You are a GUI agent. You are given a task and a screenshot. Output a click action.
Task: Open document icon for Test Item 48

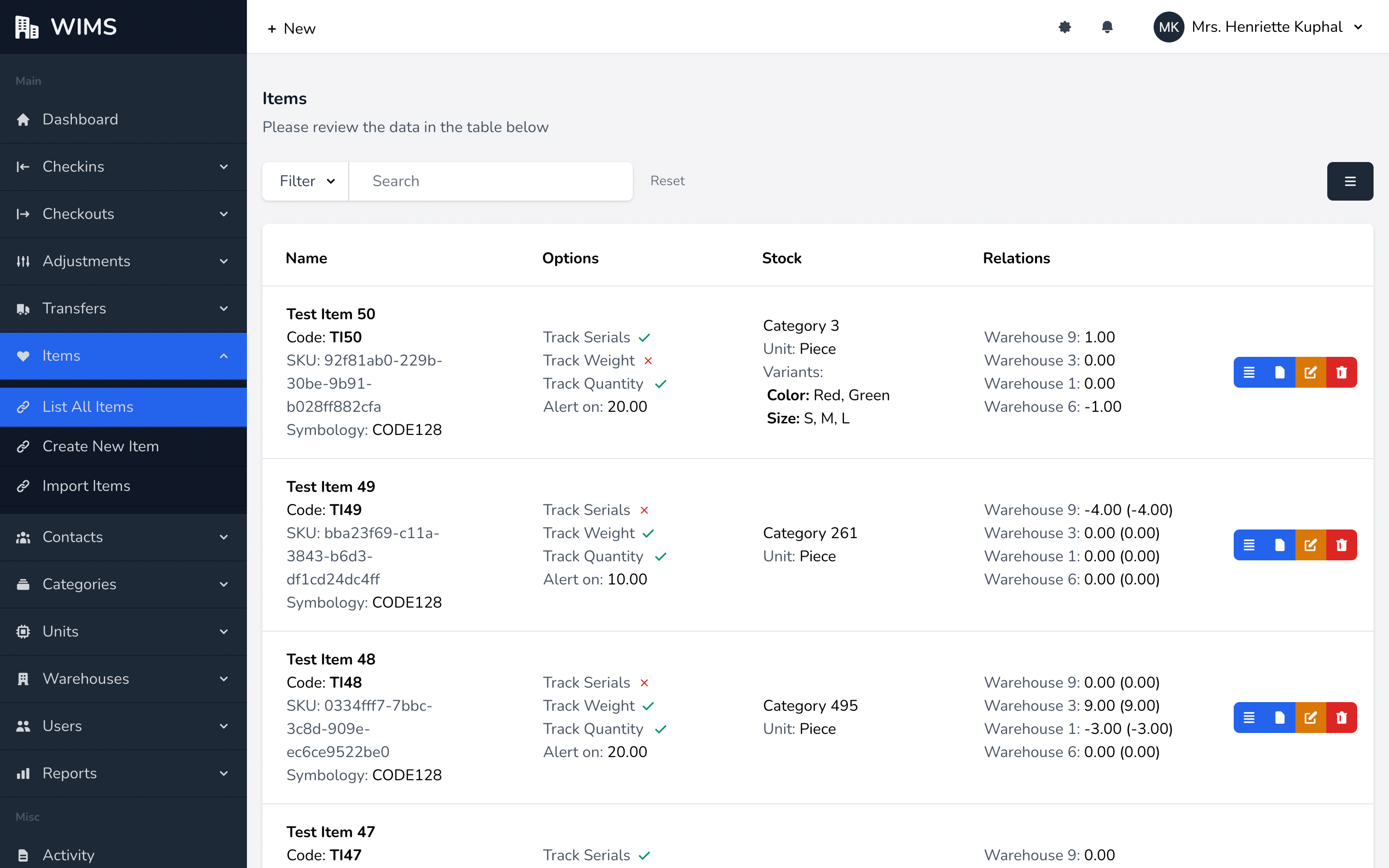[x=1280, y=718]
